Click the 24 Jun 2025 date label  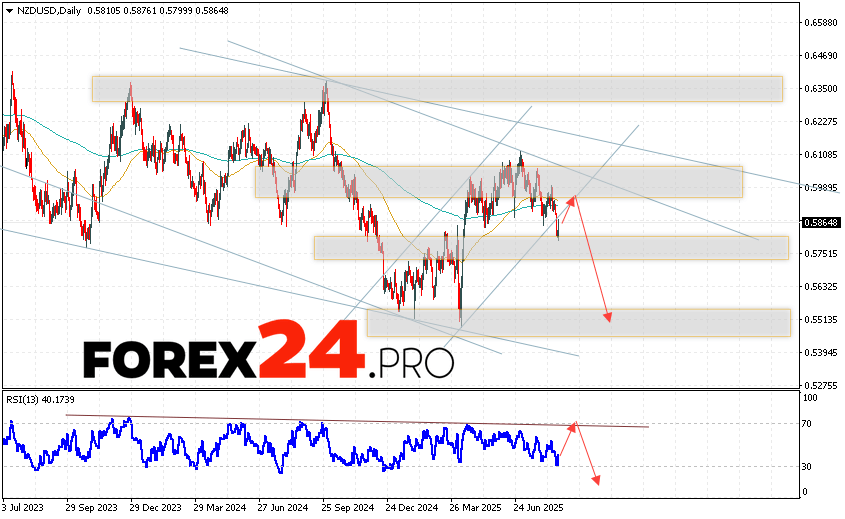538,507
